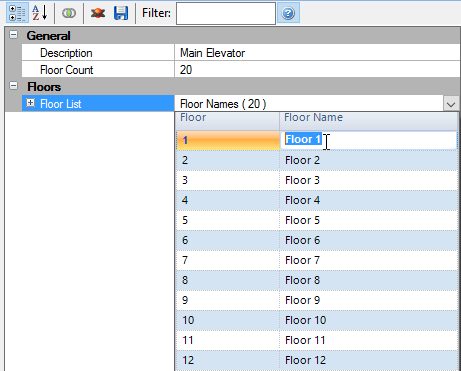Select floor number 1 cell

coord(228,140)
